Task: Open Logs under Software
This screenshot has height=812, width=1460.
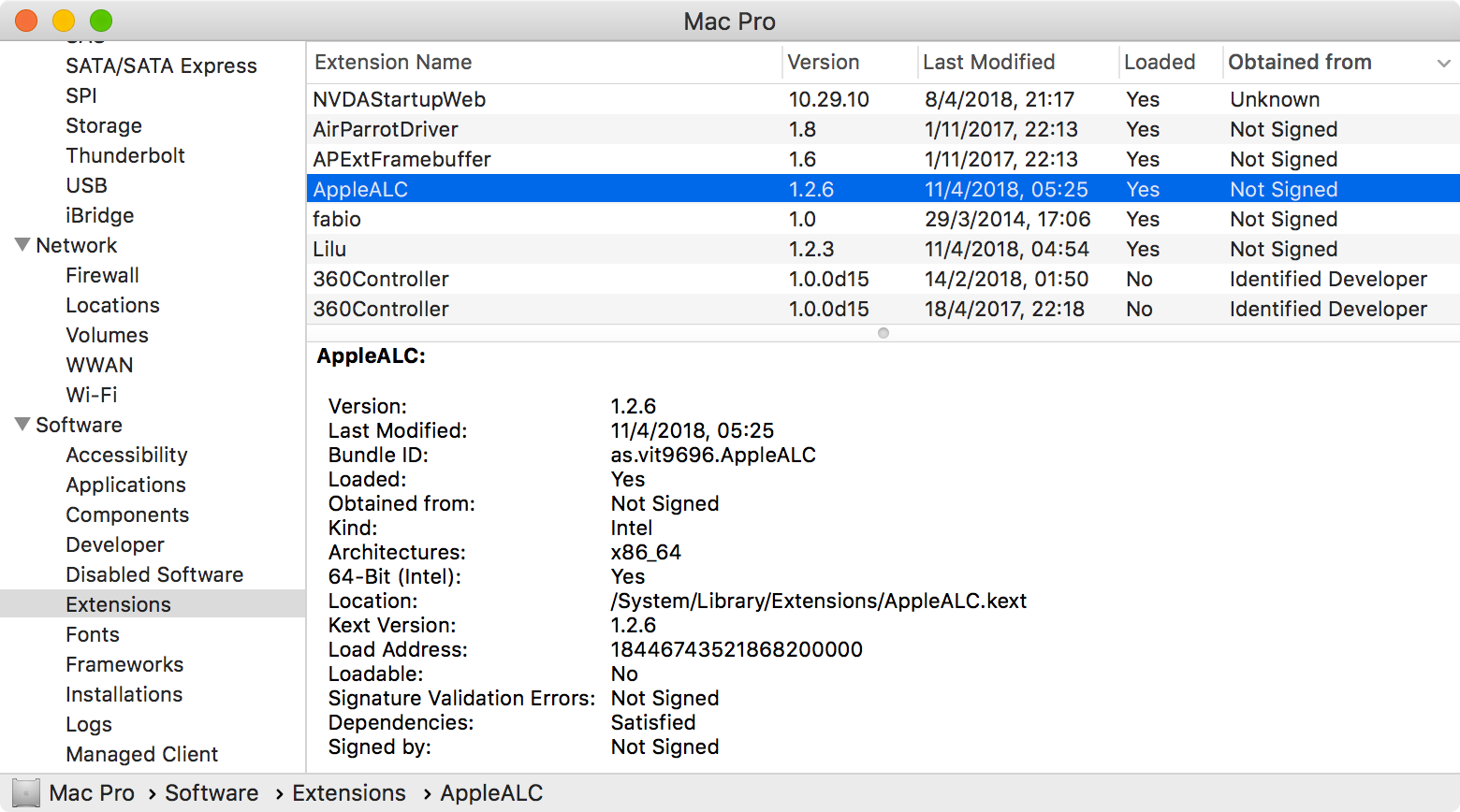Action: (89, 724)
